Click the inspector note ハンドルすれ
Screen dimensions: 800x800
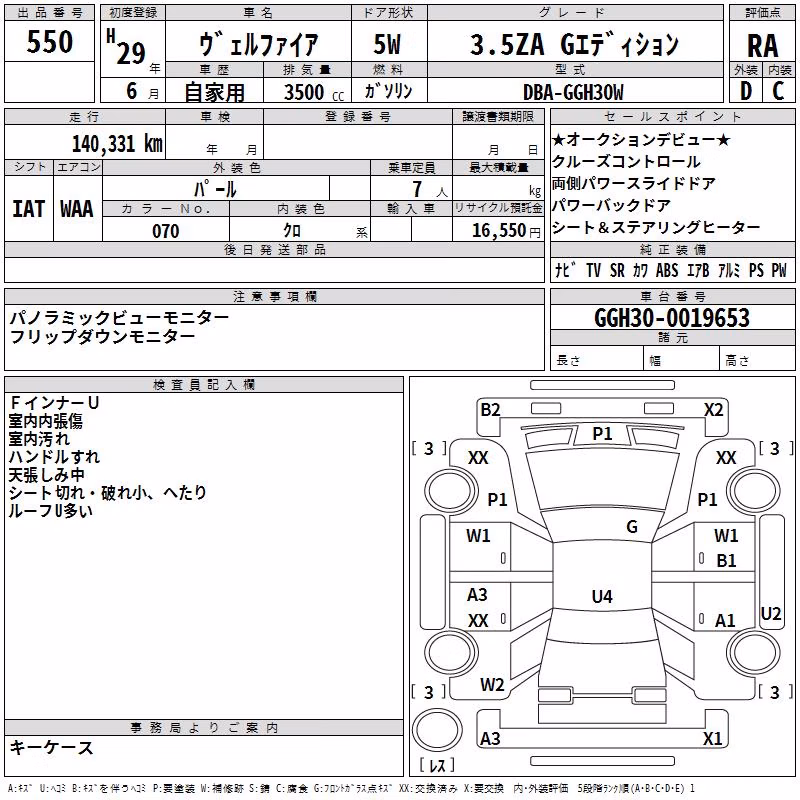[54, 457]
